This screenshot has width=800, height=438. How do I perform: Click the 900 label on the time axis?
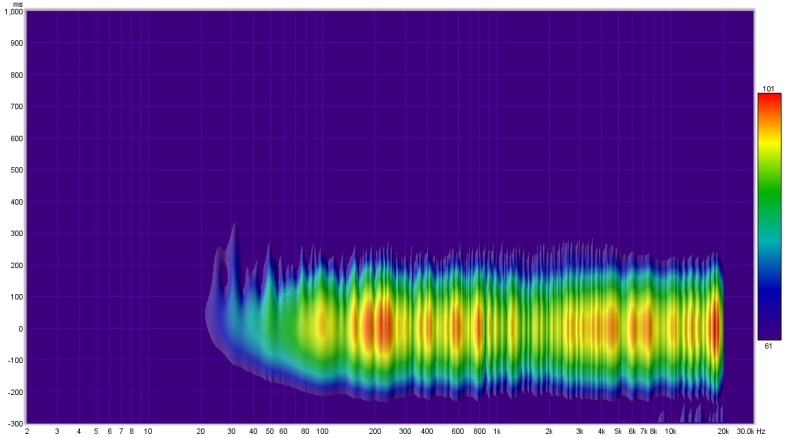coord(17,43)
